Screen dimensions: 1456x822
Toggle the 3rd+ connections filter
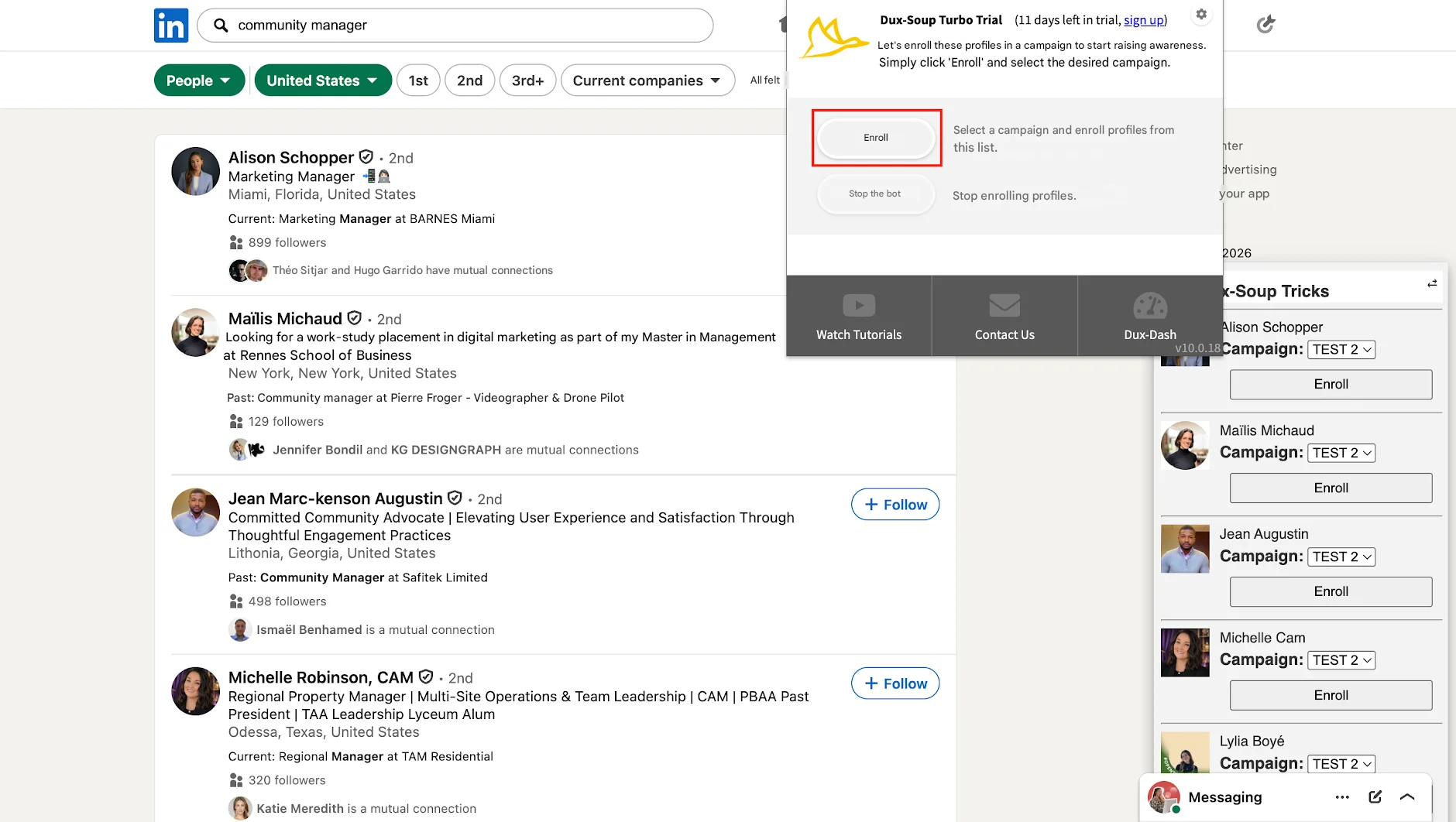pos(528,80)
